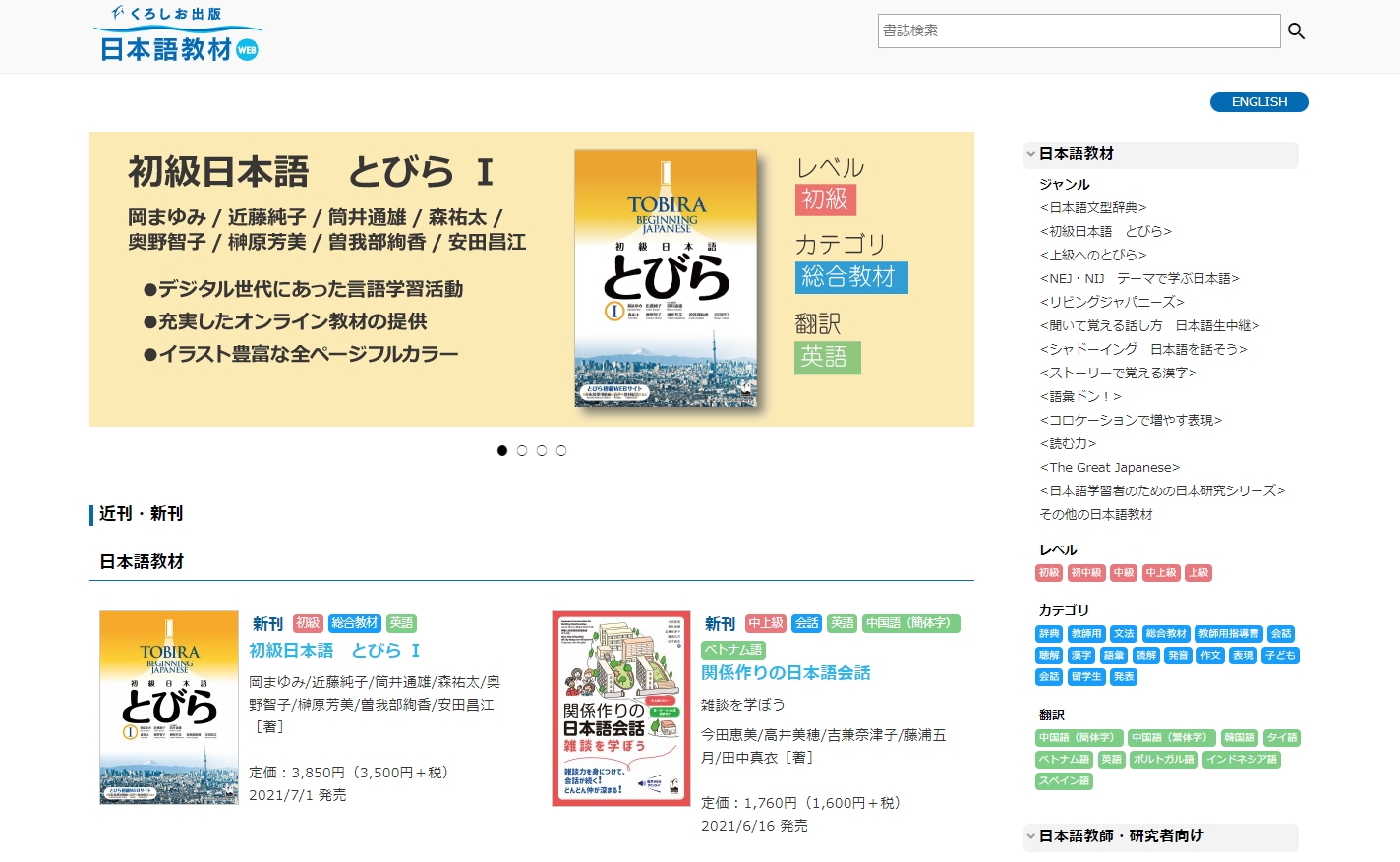The height and width of the screenshot is (862, 1400).
Task: Filter by 読解 category in sidebar
Action: pyautogui.click(x=1146, y=656)
